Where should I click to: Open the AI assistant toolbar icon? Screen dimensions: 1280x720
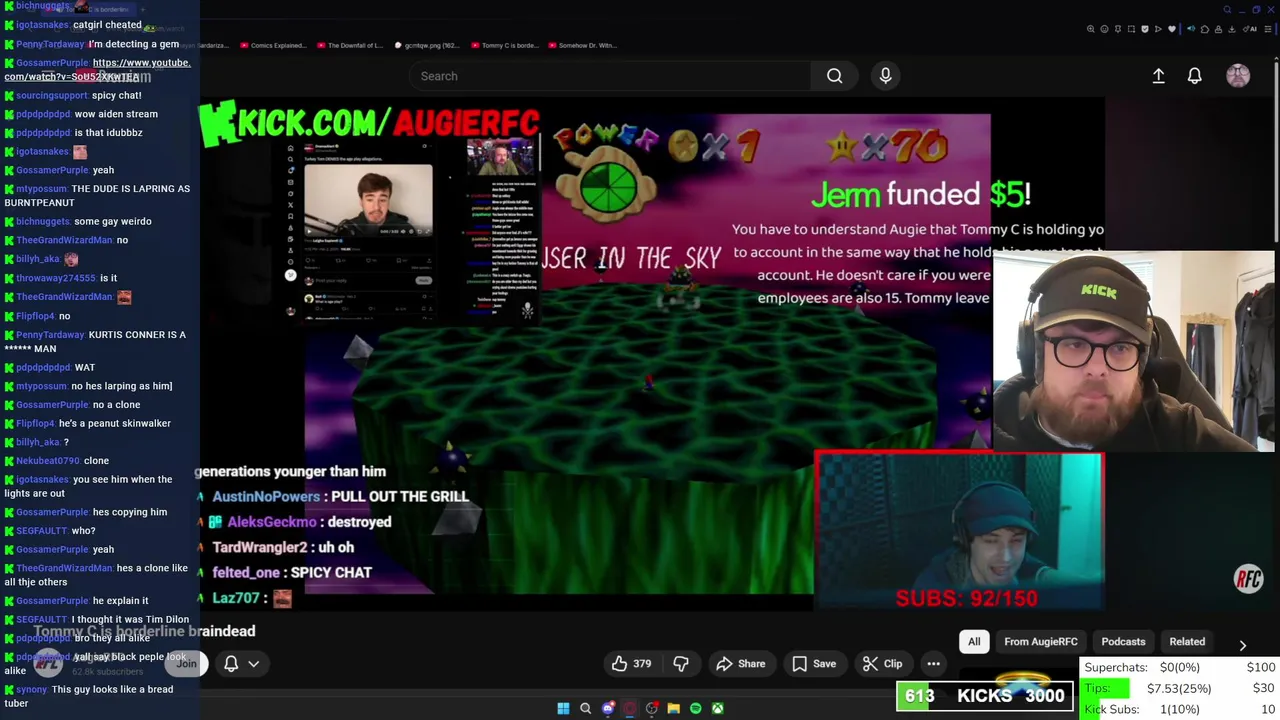pos(1251,29)
